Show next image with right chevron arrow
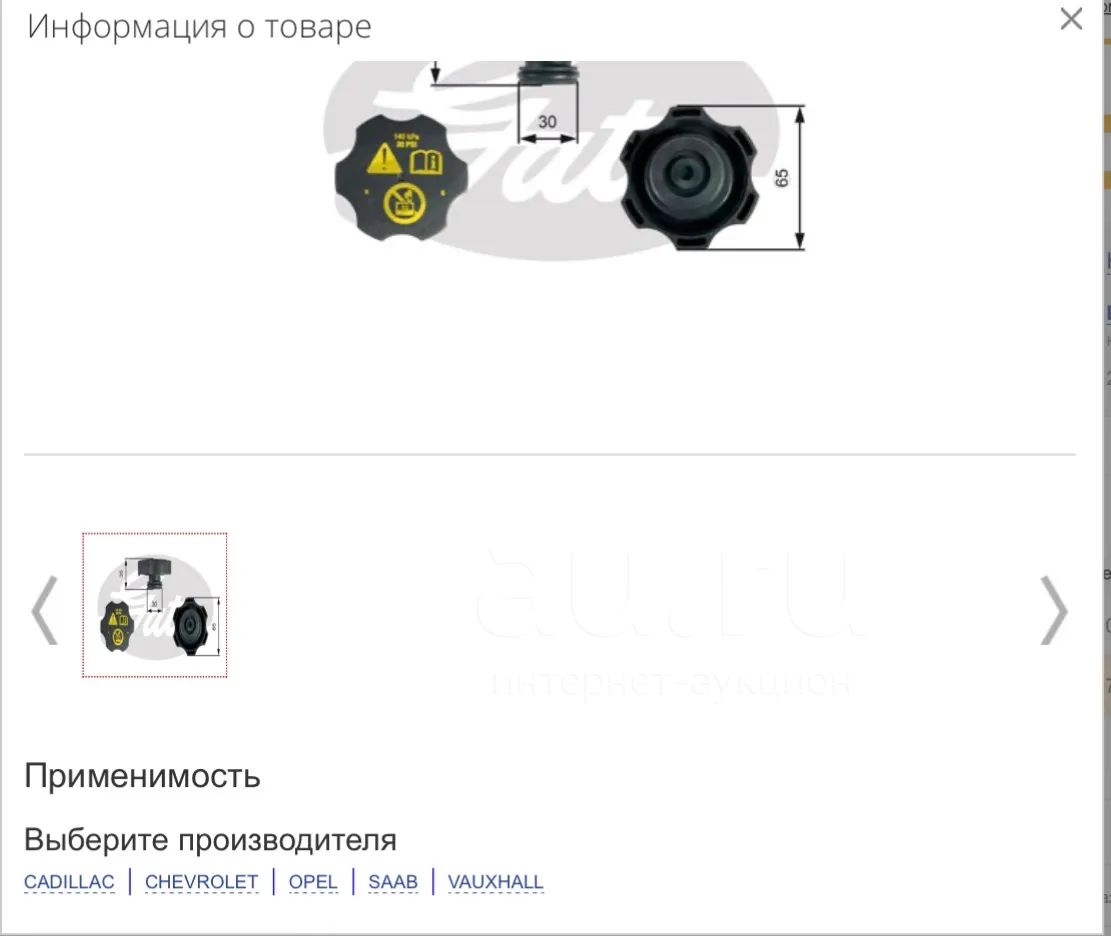Image resolution: width=1111 pixels, height=936 pixels. [x=1054, y=611]
